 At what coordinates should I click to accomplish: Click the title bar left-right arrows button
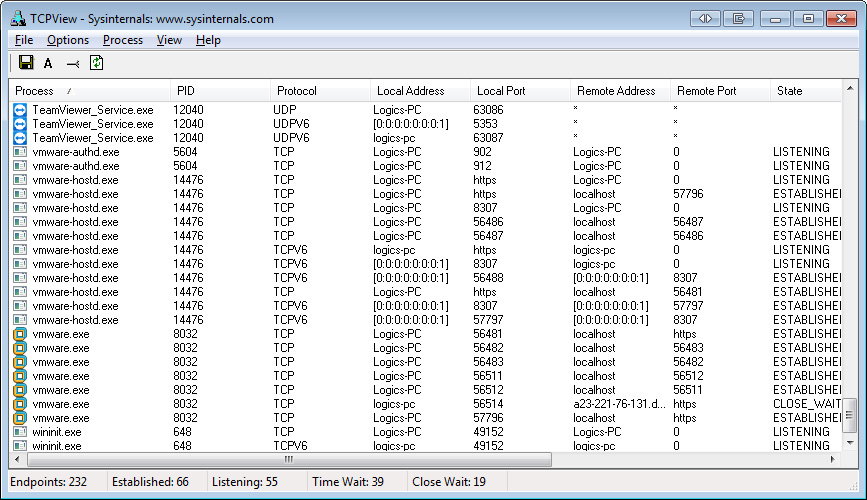tap(705, 18)
